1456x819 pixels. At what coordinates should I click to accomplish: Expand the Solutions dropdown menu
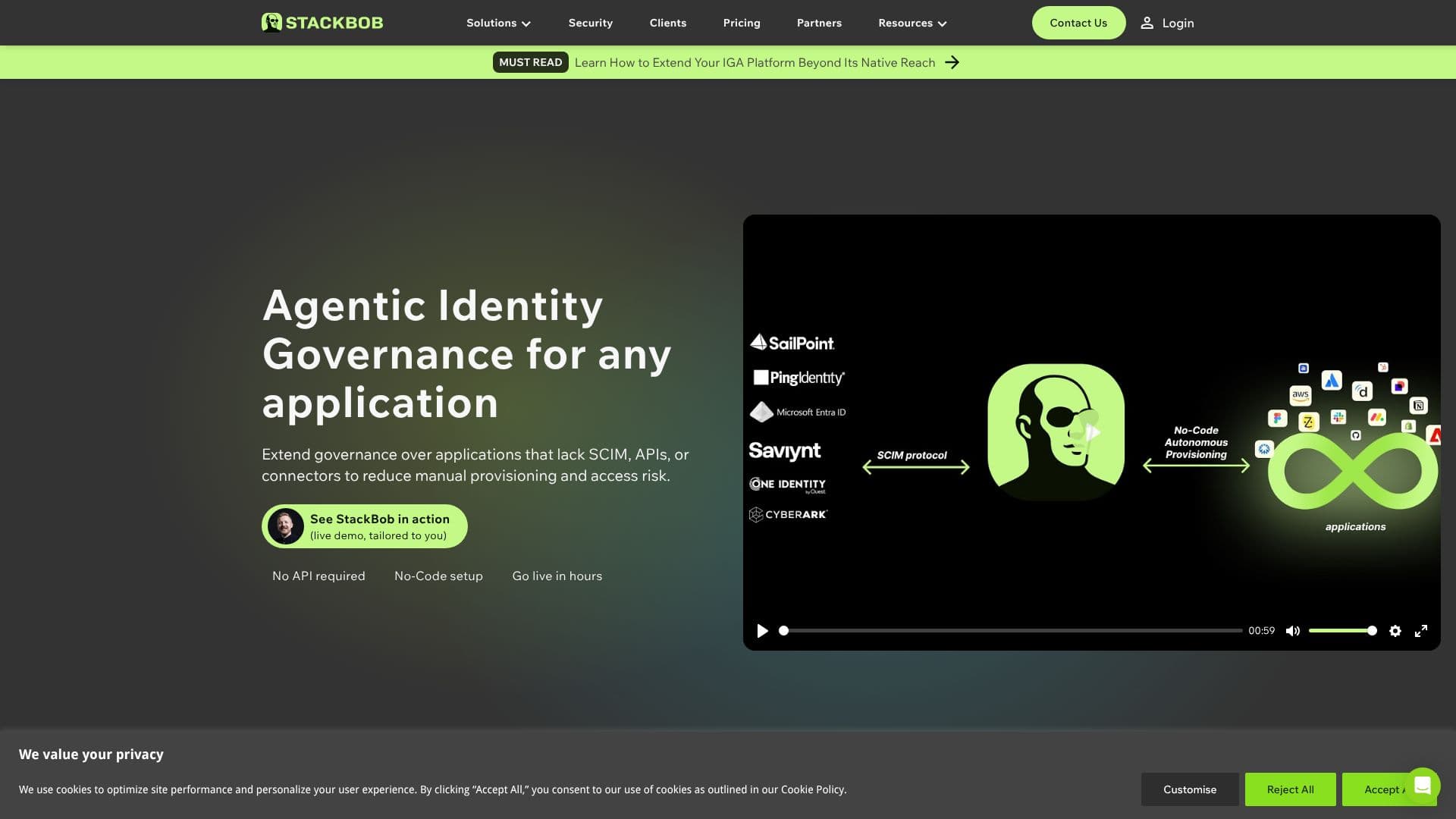click(x=498, y=23)
